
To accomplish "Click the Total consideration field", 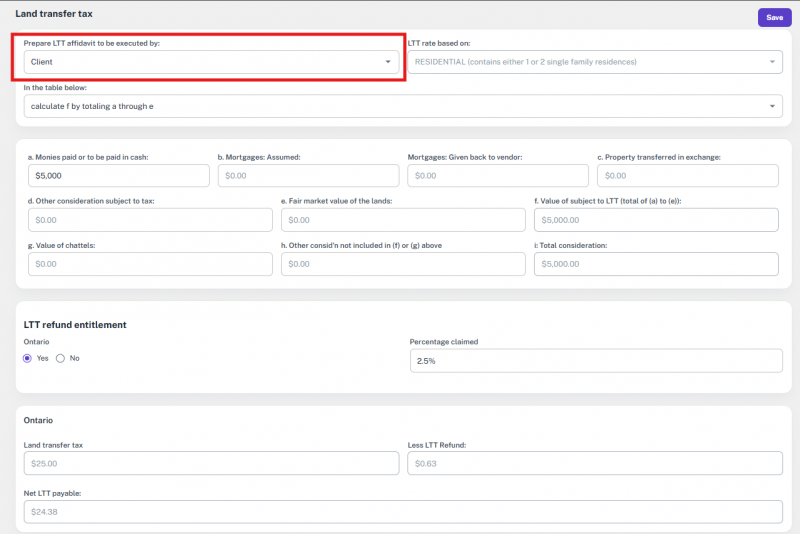I will pyautogui.click(x=656, y=263).
